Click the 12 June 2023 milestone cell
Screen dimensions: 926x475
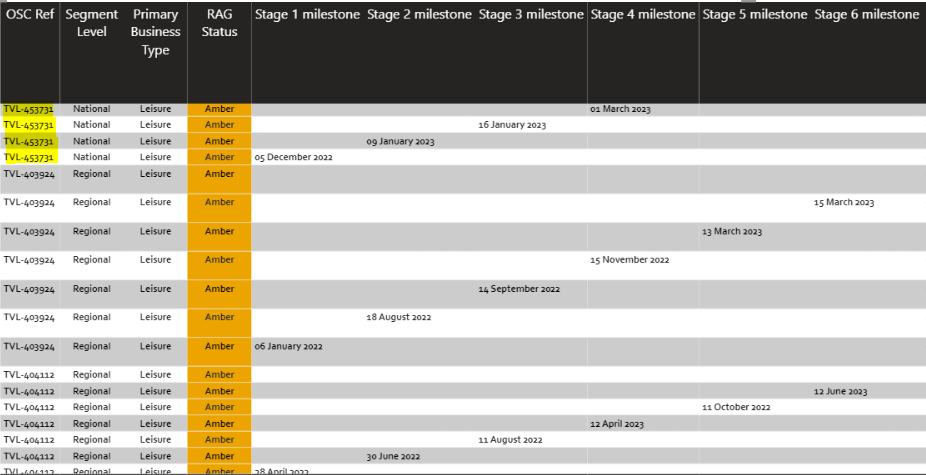pos(840,392)
